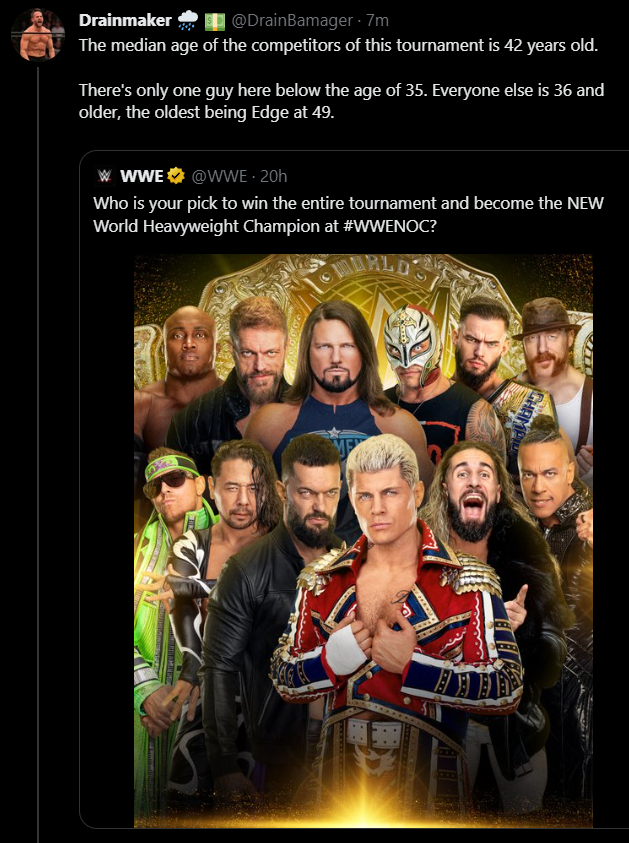This screenshot has height=843, width=629.
Task: Open the Drainmaker display name
Action: click(125, 20)
